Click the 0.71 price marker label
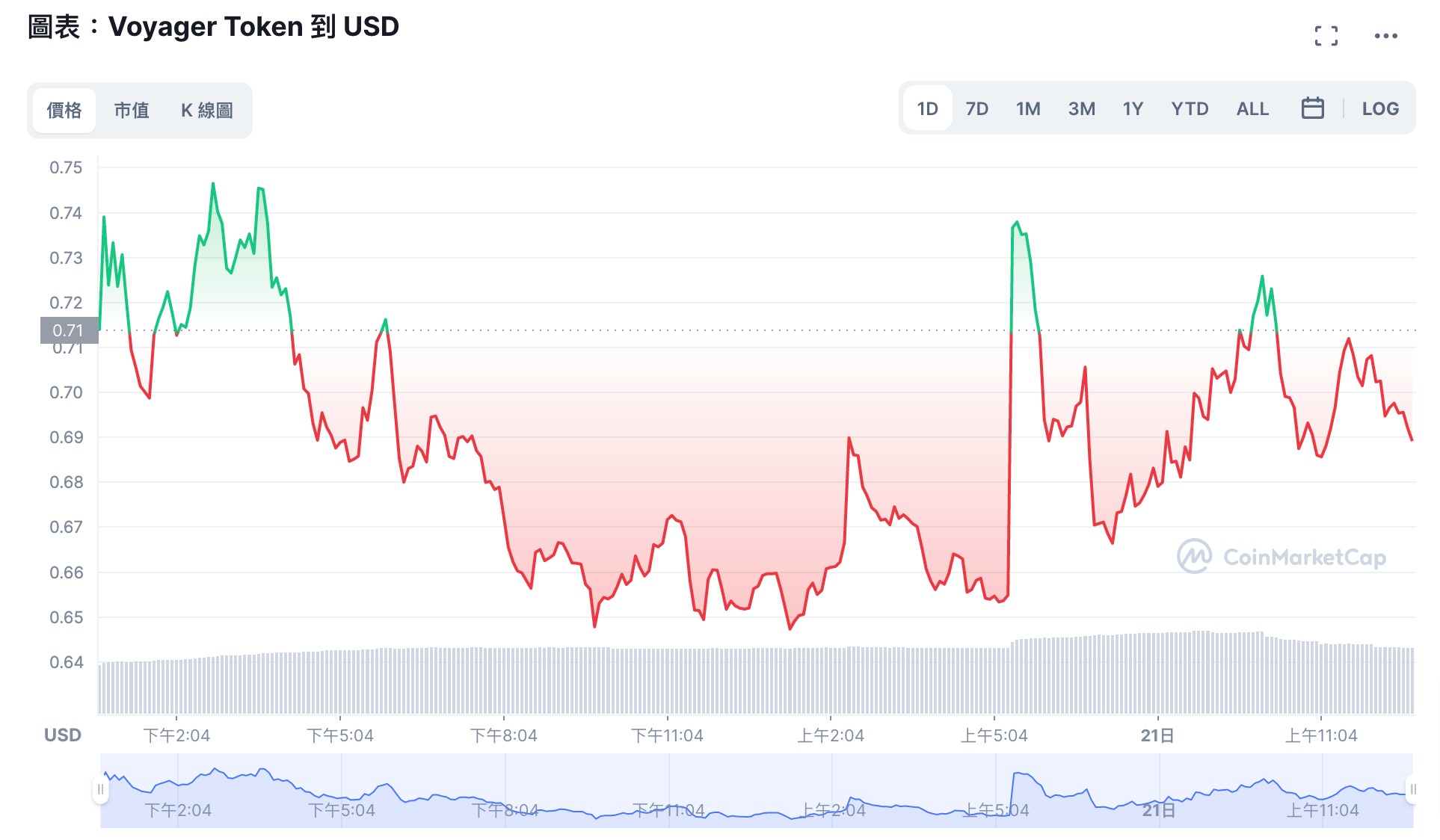 click(69, 330)
